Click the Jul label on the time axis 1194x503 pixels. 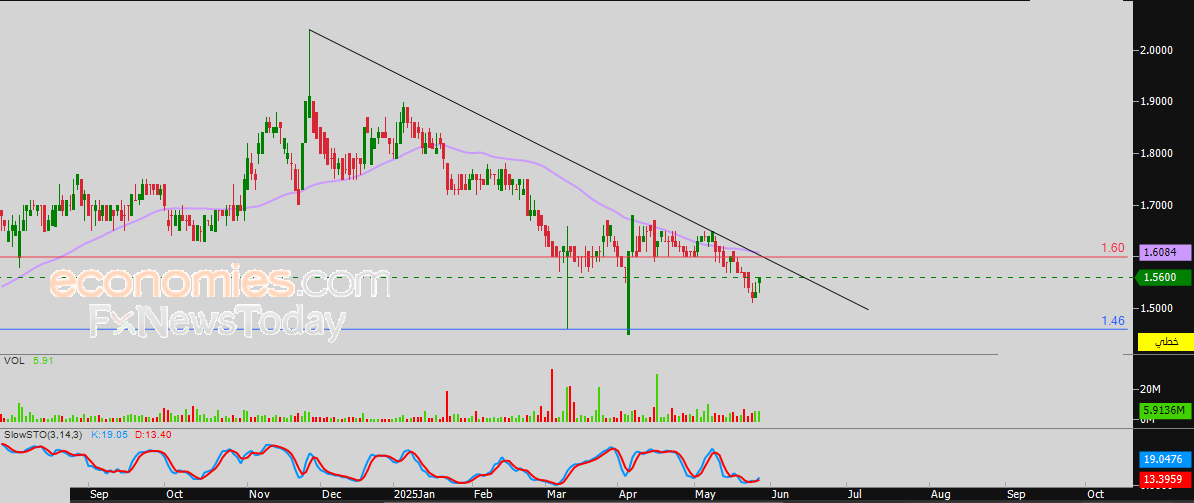[x=854, y=495]
